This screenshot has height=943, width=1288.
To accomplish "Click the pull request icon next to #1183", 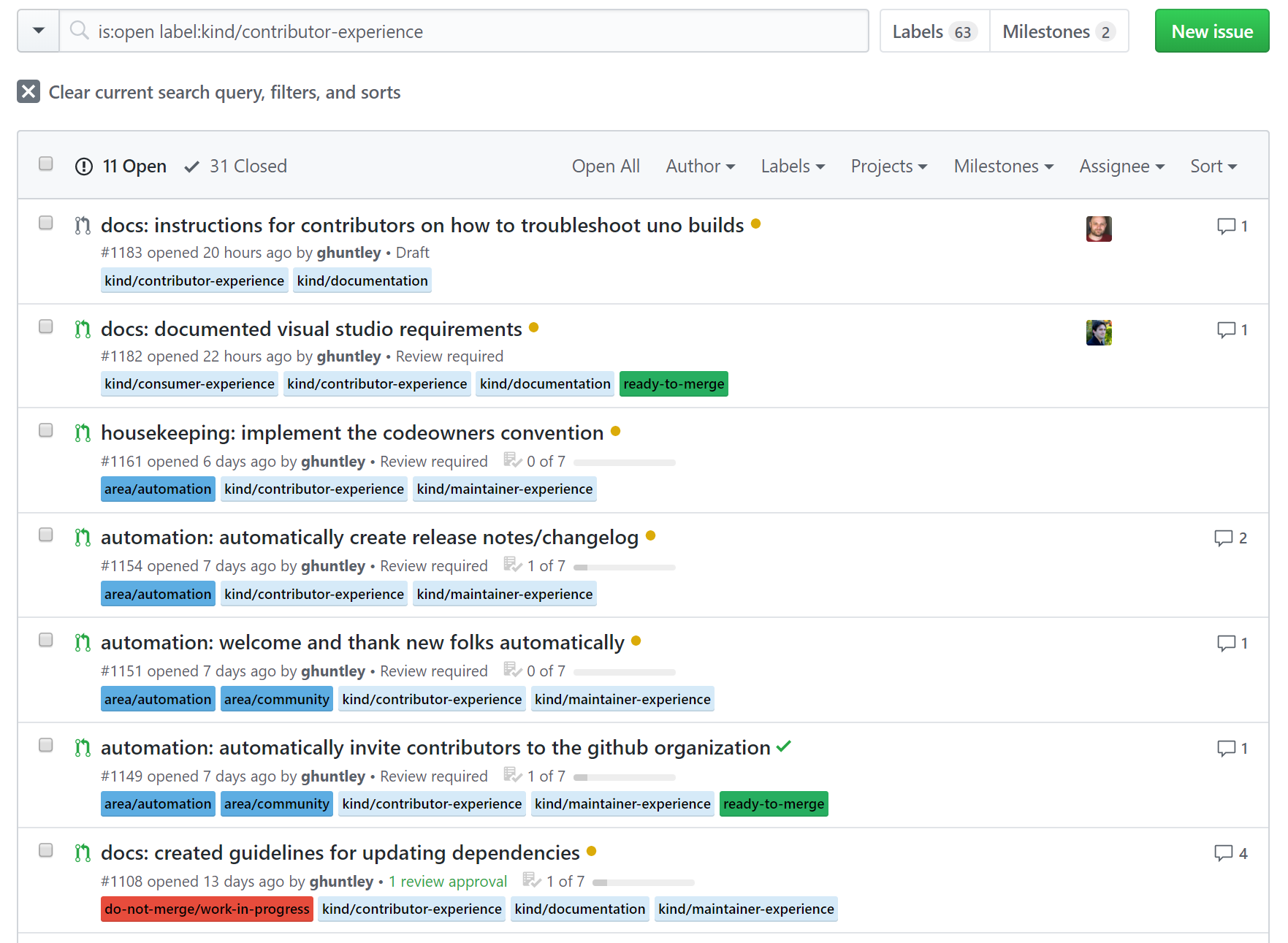I will pyautogui.click(x=82, y=226).
